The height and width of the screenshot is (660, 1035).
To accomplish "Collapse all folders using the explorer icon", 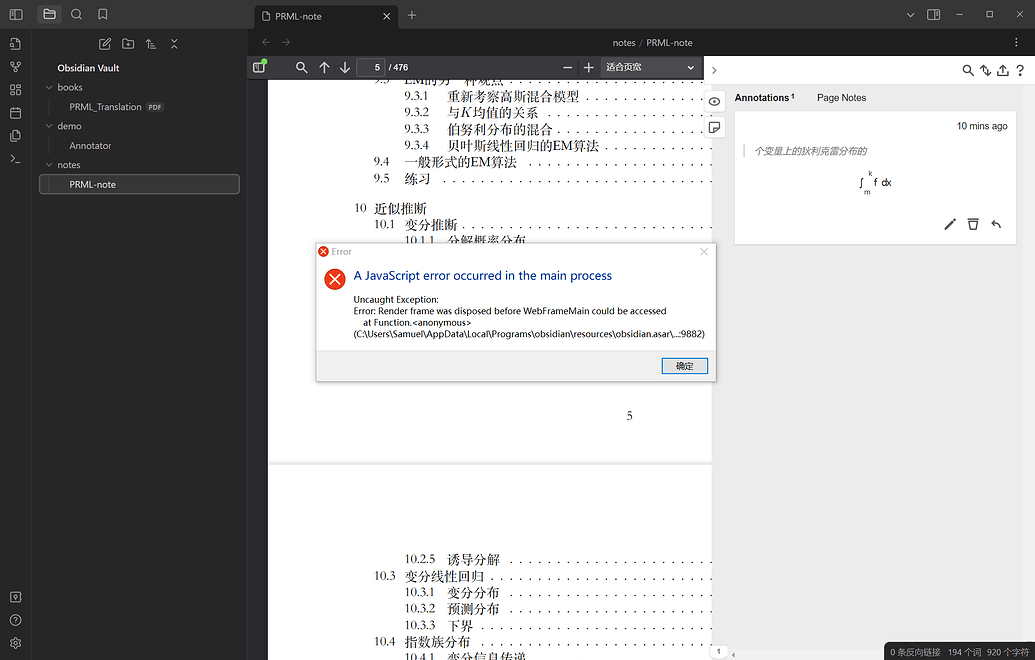I will (x=173, y=44).
